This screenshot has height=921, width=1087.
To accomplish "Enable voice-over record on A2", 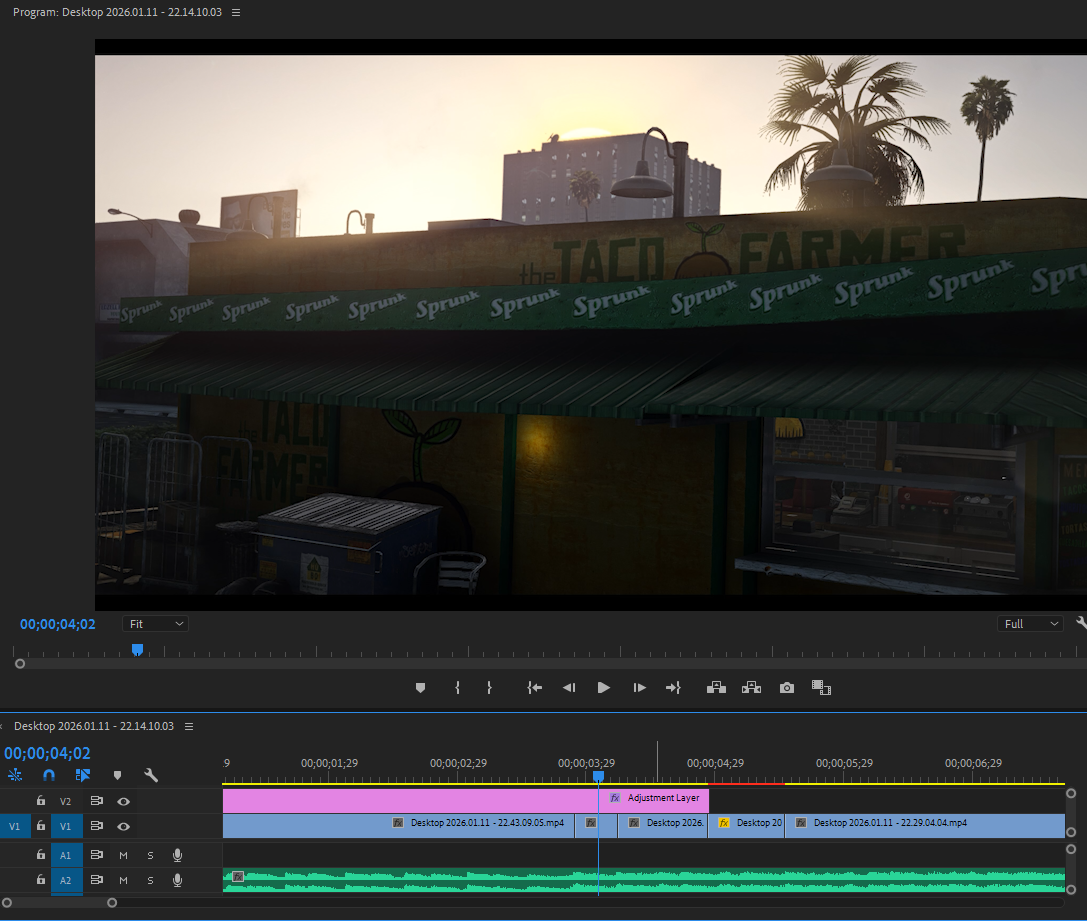I will click(x=177, y=880).
